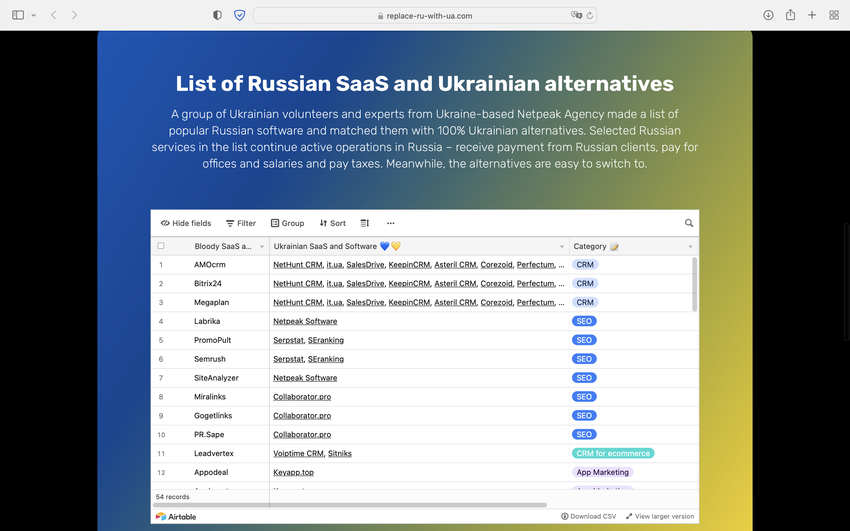Expand the Ukrainian SaaS and Software column dropdown

[561, 246]
